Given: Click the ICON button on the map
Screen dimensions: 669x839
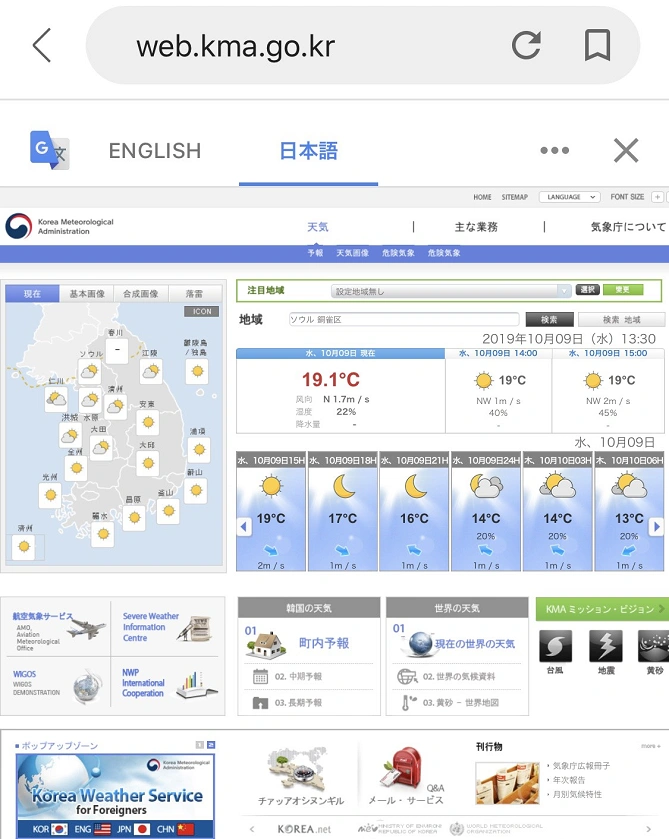Looking at the screenshot, I should 202,311.
